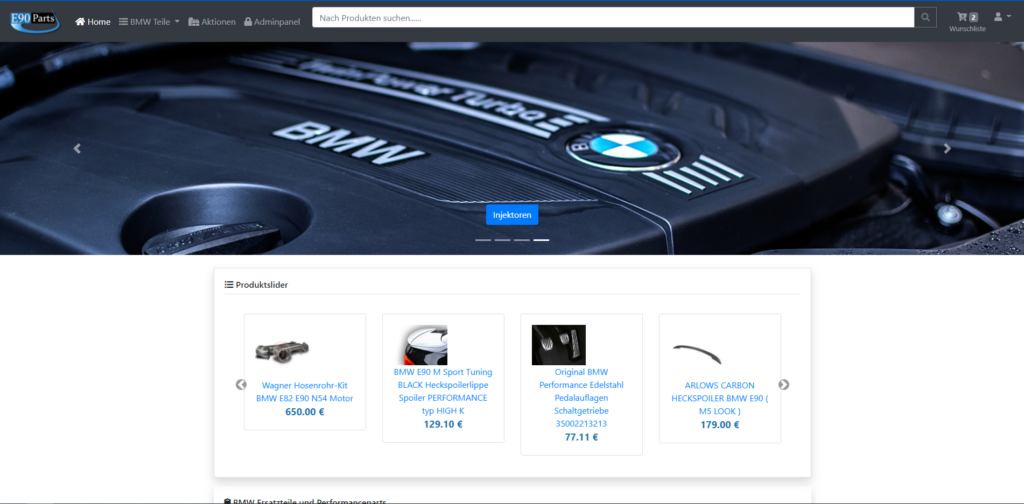Open Wagner Hosenrohr-Kit product image
Image resolution: width=1024 pixels, height=504 pixels.
click(282, 351)
